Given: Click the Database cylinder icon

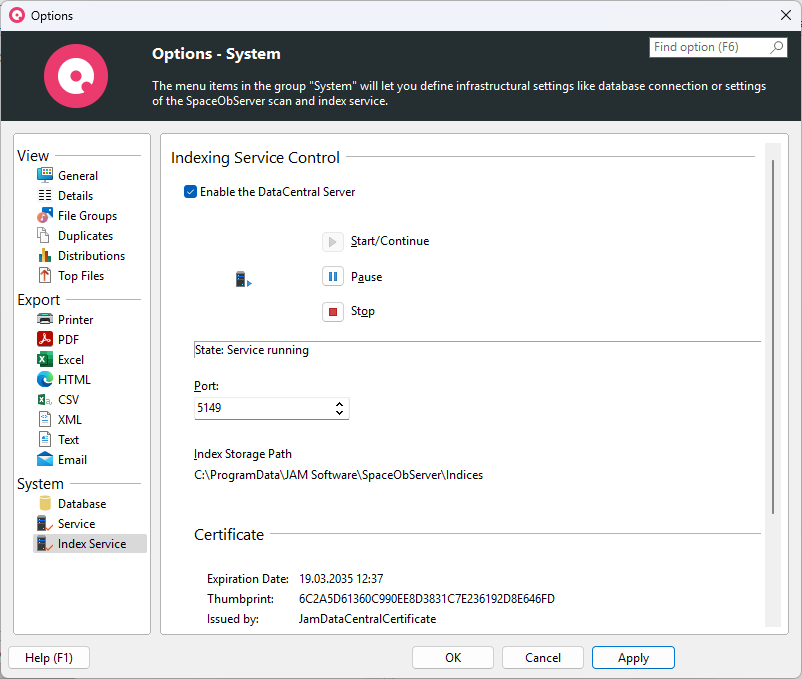Looking at the screenshot, I should point(45,503).
